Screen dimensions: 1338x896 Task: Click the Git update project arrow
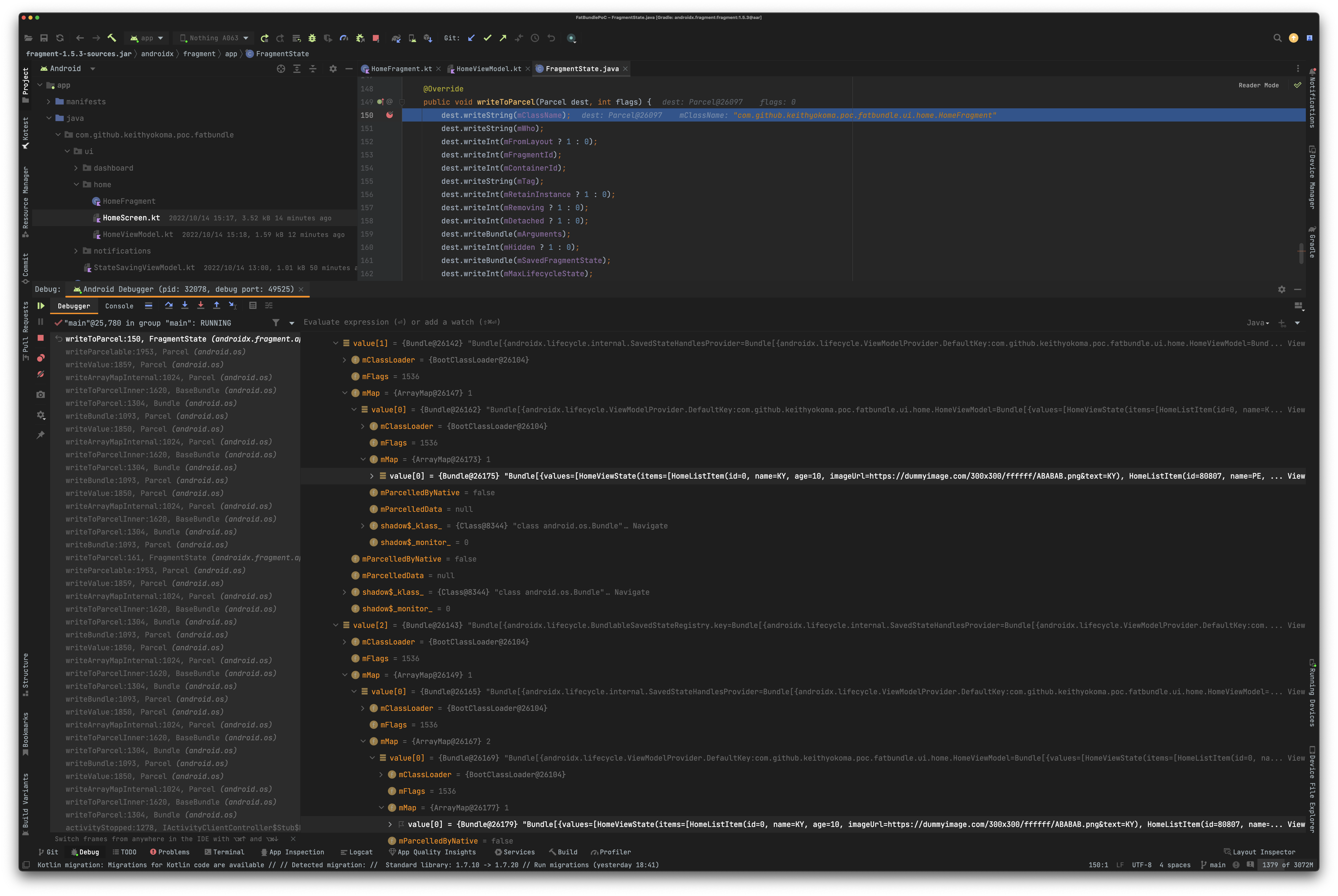(472, 38)
